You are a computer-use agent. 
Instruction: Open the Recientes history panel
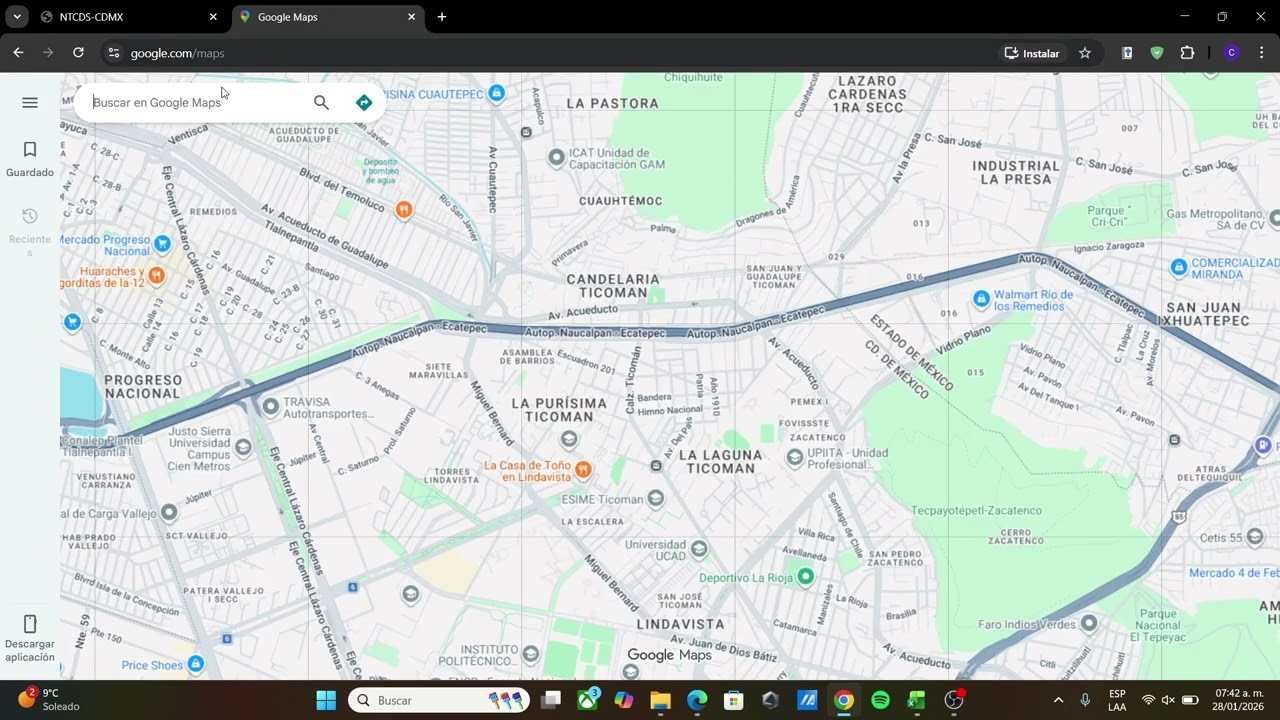[x=30, y=233]
